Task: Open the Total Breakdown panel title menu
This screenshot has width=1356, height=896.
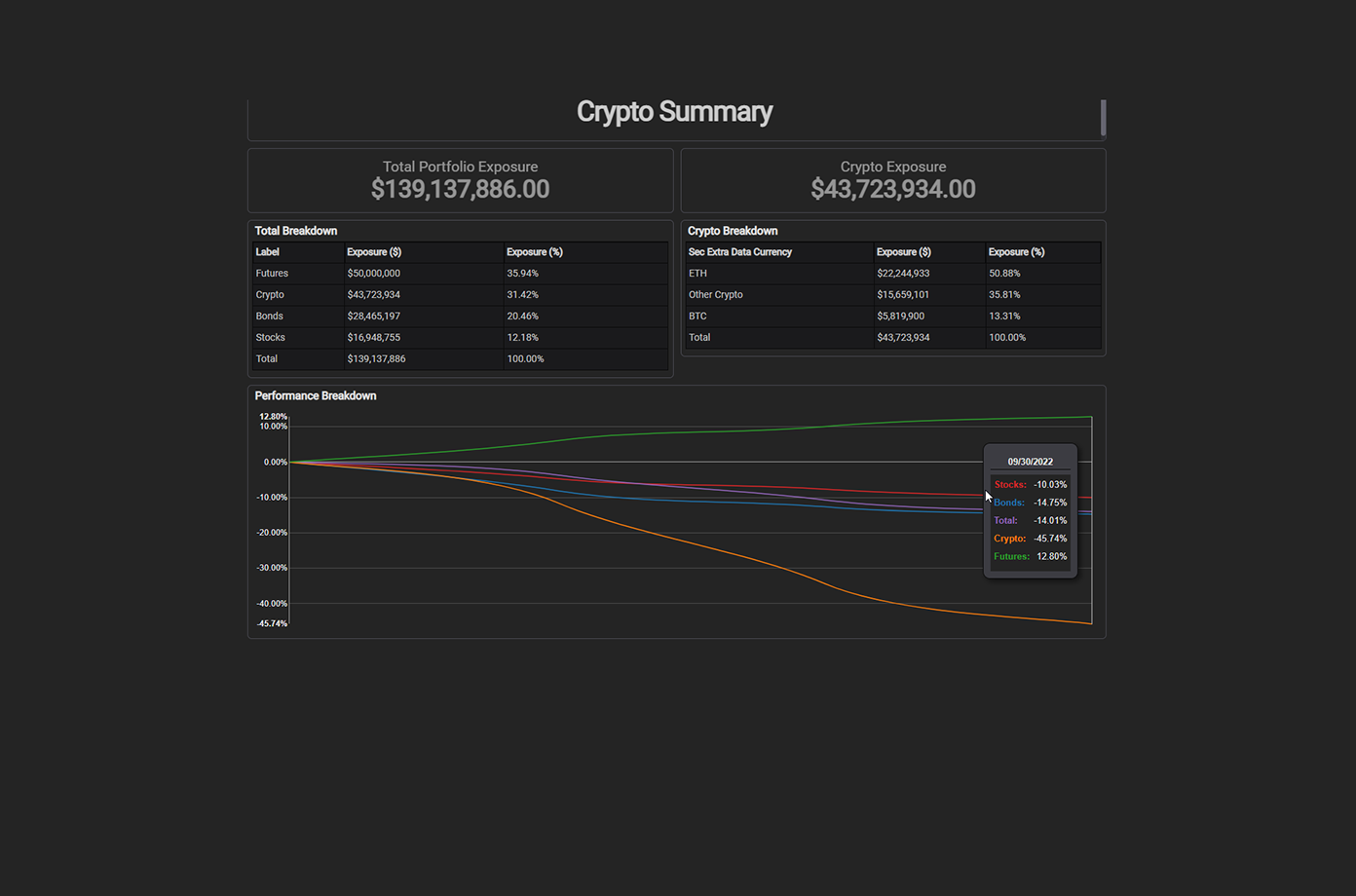Action: [x=296, y=231]
